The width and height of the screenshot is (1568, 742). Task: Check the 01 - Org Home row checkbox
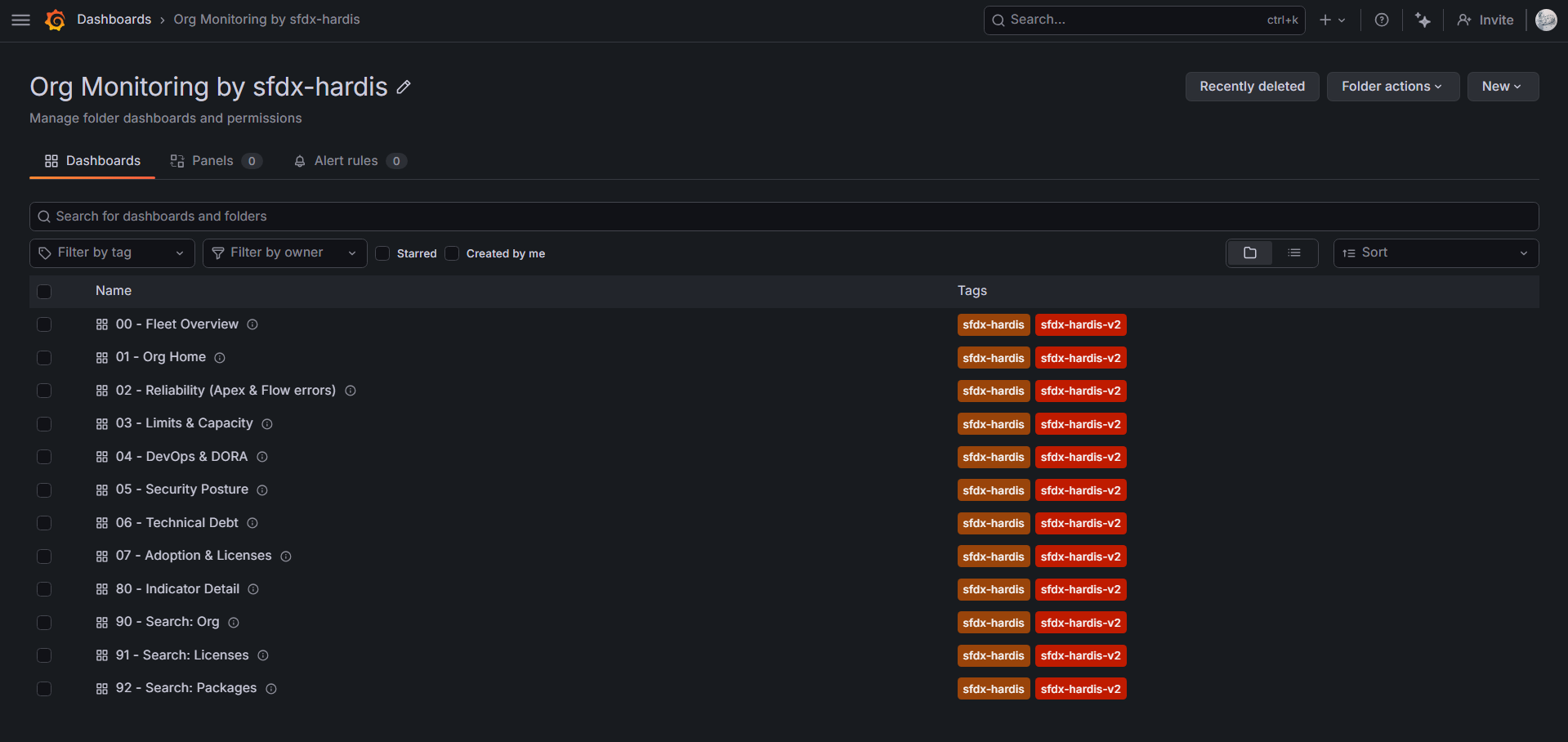click(x=44, y=358)
